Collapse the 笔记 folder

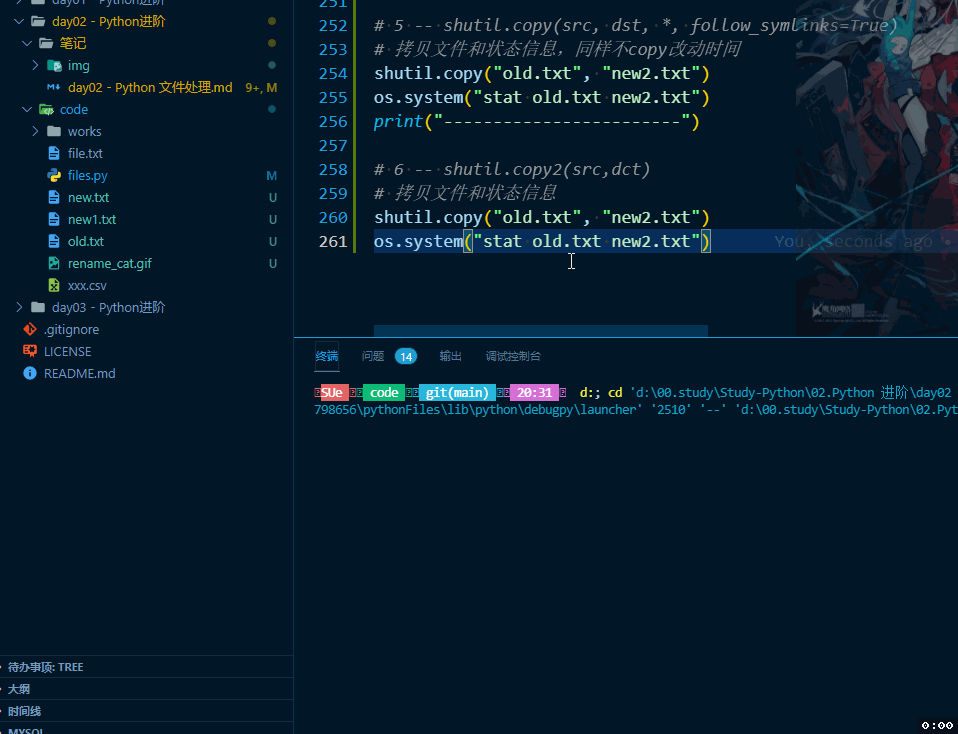coord(27,43)
